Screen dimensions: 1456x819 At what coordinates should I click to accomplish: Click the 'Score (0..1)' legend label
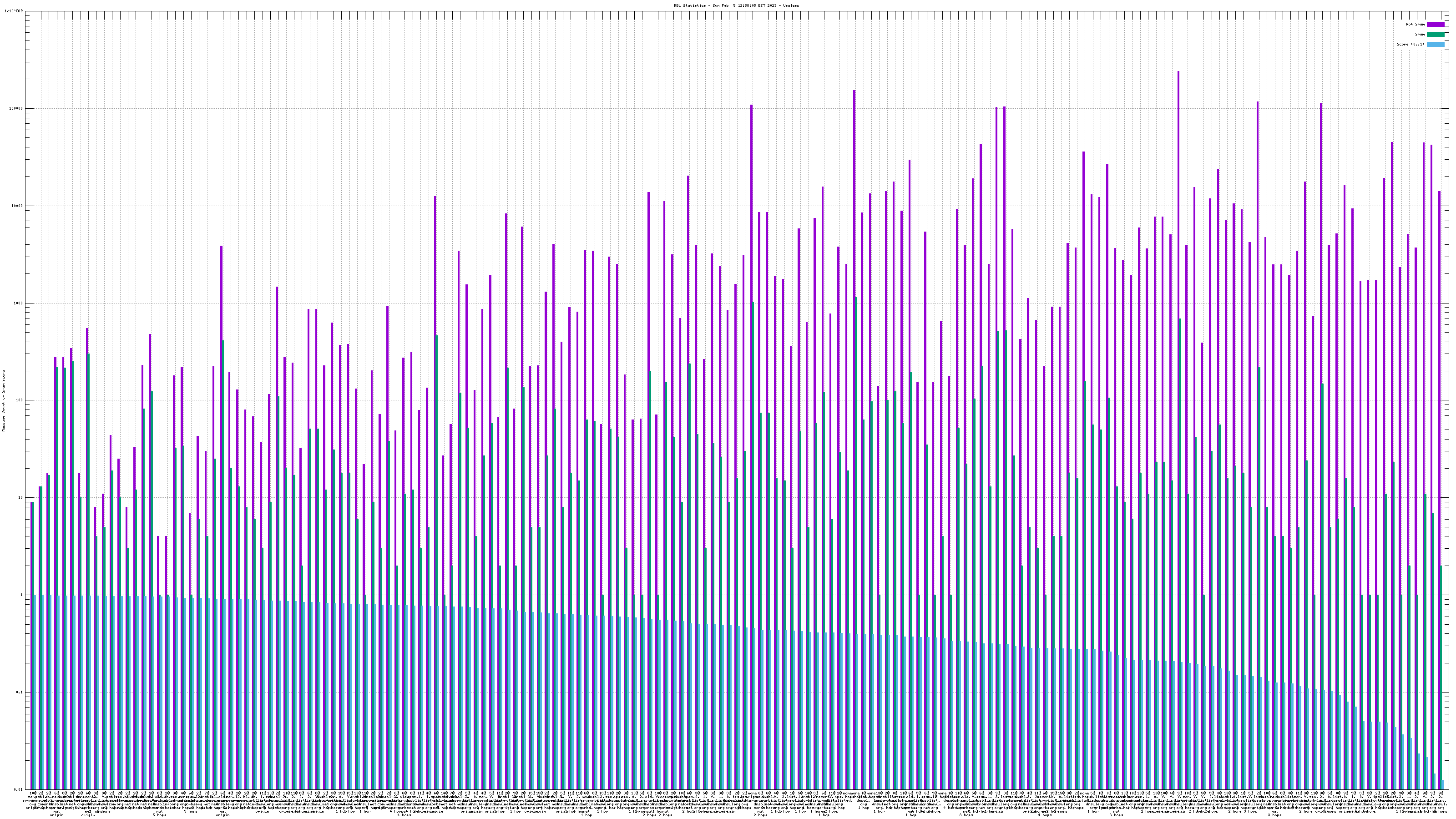coord(1410,44)
